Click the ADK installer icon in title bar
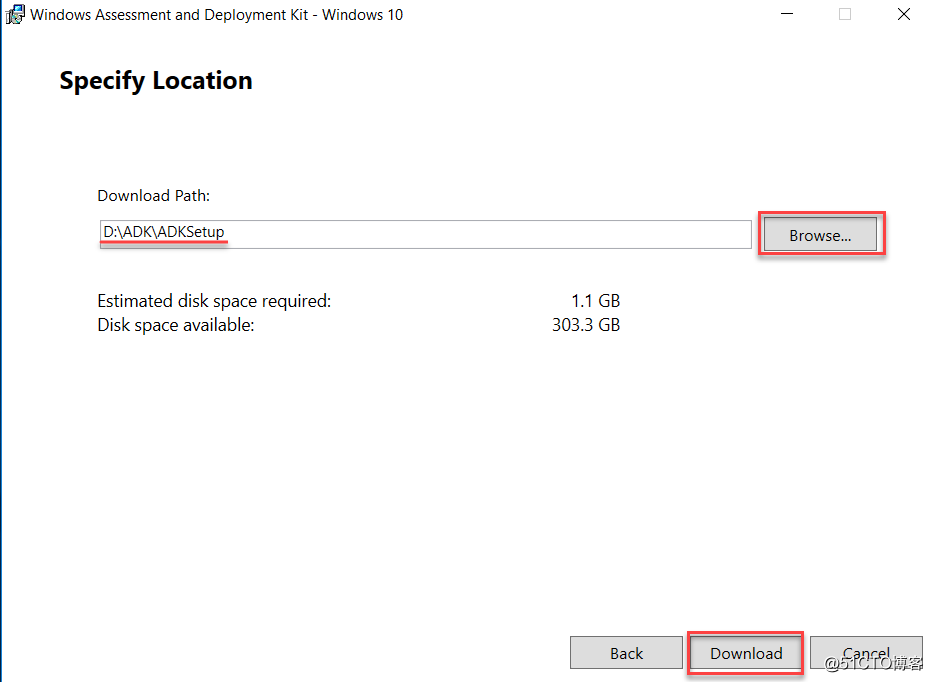933x682 pixels. point(15,14)
